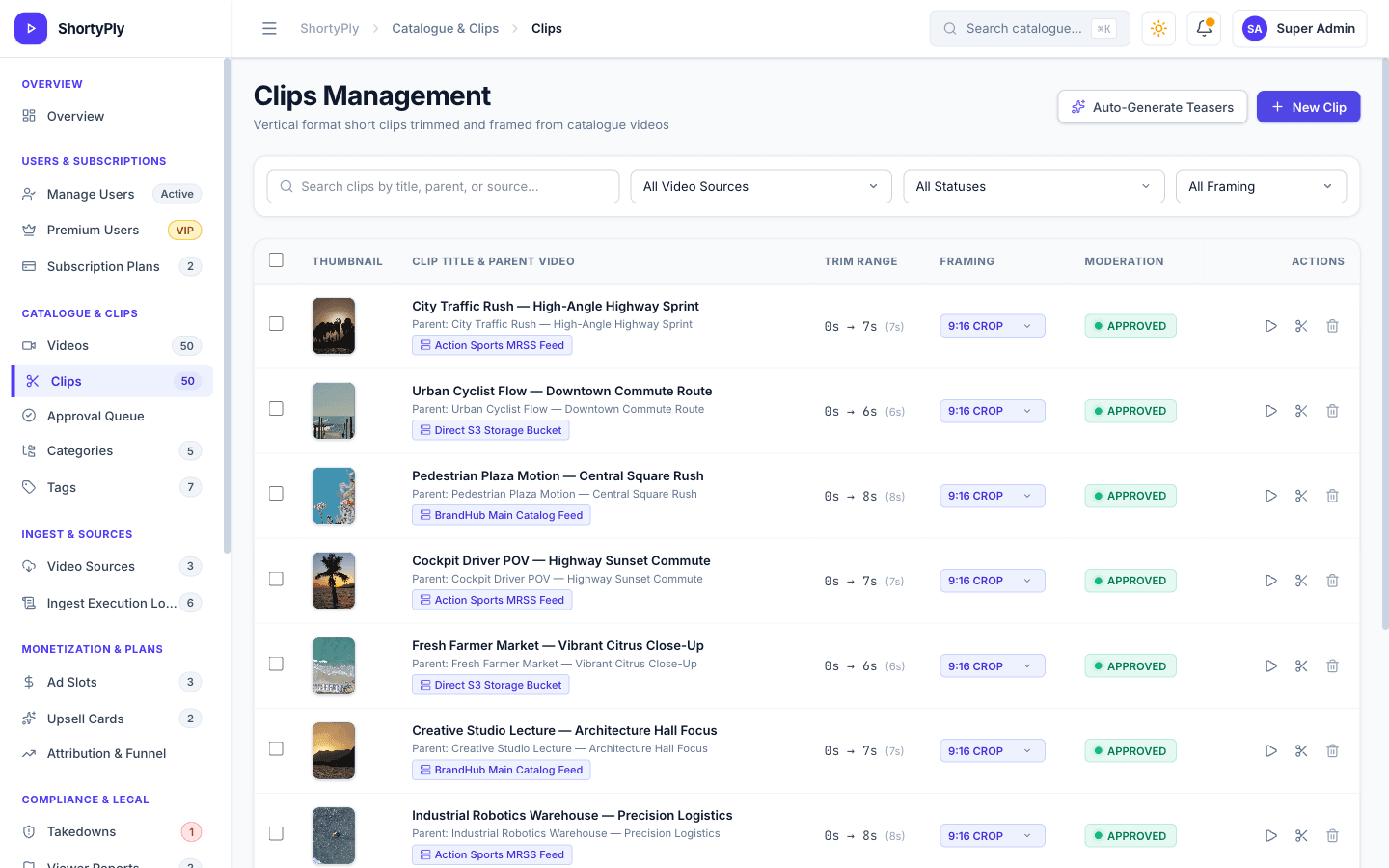Check the Pedestrian Plaza Motion row checkbox
The width and height of the screenshot is (1389, 868).
[276, 494]
